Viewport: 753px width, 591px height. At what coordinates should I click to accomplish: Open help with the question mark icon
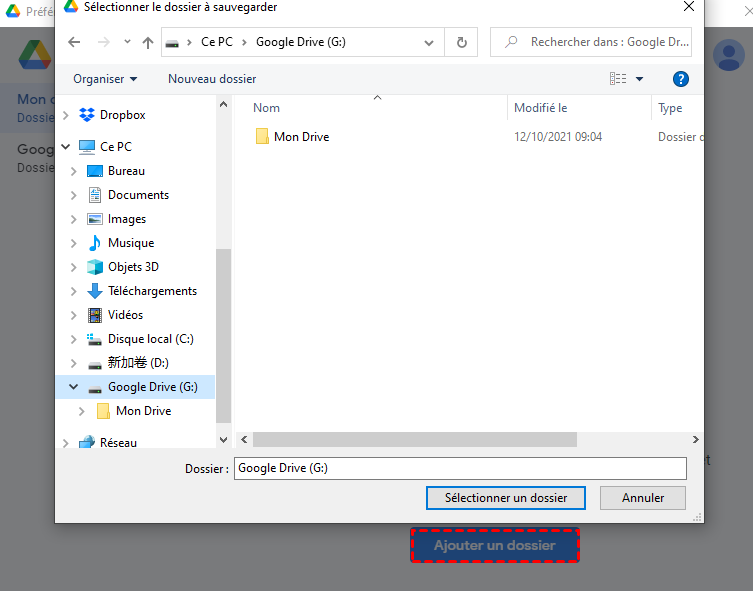[680, 79]
